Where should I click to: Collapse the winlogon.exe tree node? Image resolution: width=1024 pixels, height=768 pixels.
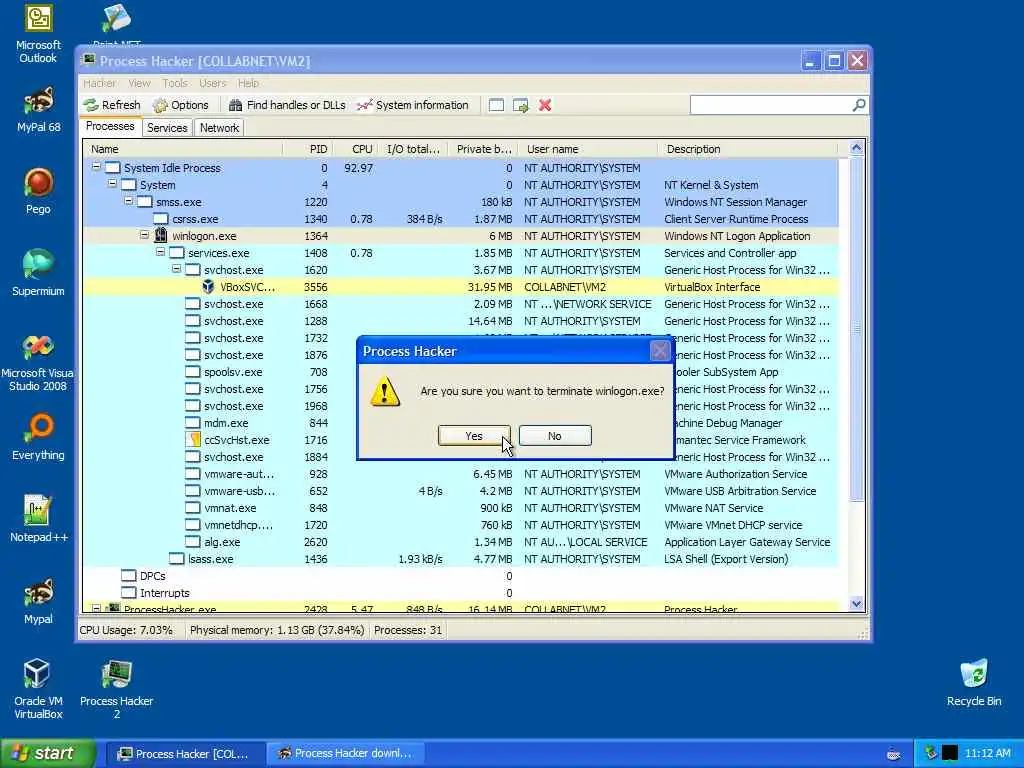click(x=144, y=235)
